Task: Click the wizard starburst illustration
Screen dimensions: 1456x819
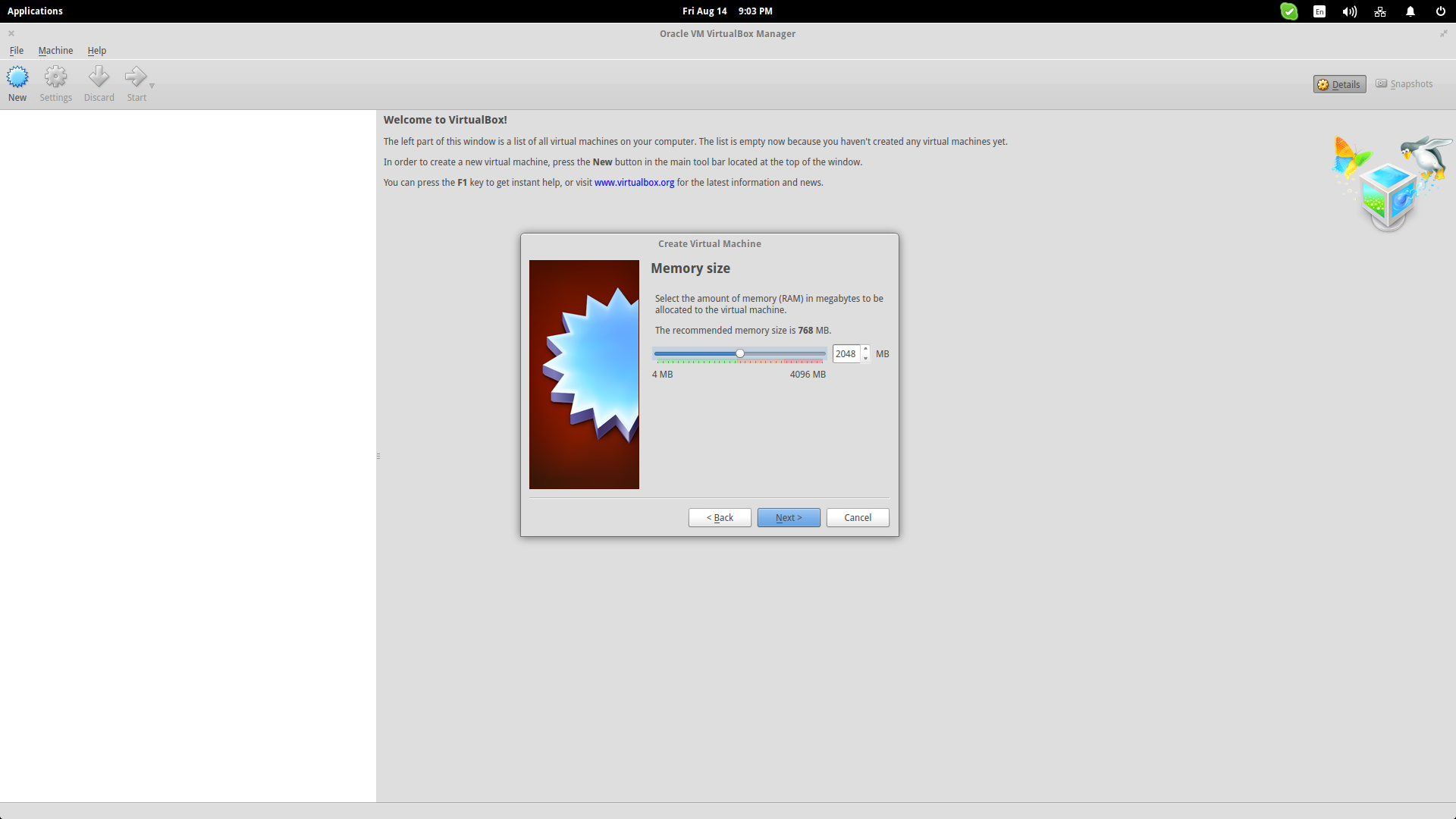Action: point(584,375)
